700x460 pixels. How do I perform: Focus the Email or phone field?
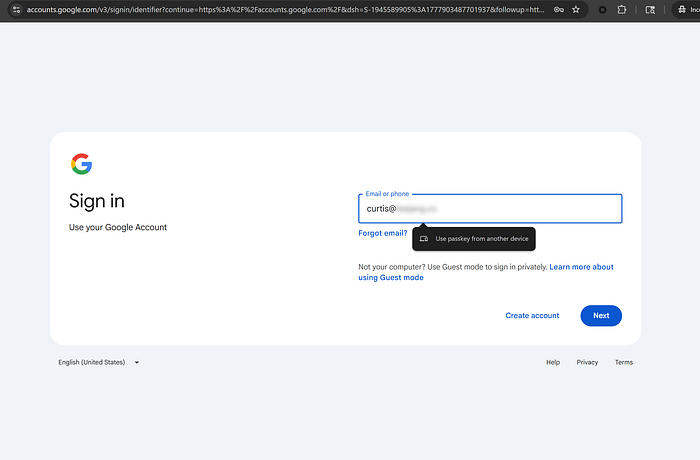point(490,209)
